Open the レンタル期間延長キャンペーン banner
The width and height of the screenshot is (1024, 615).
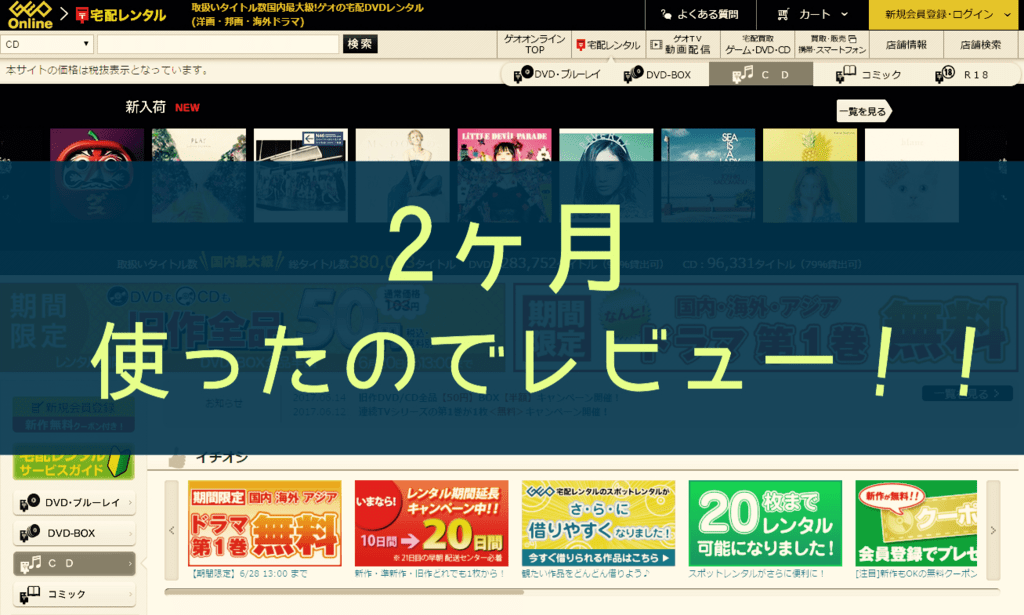coord(431,524)
